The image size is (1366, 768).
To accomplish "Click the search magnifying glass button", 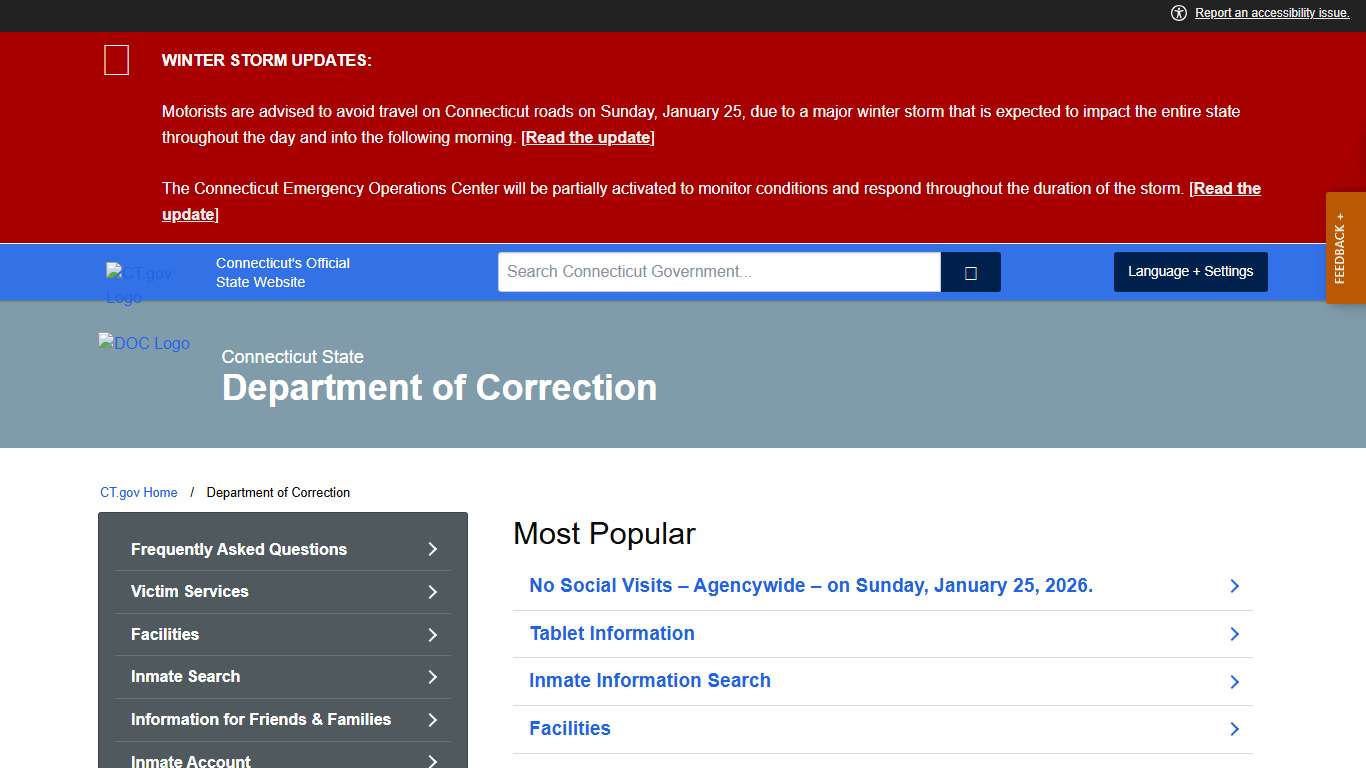I will click(x=969, y=271).
